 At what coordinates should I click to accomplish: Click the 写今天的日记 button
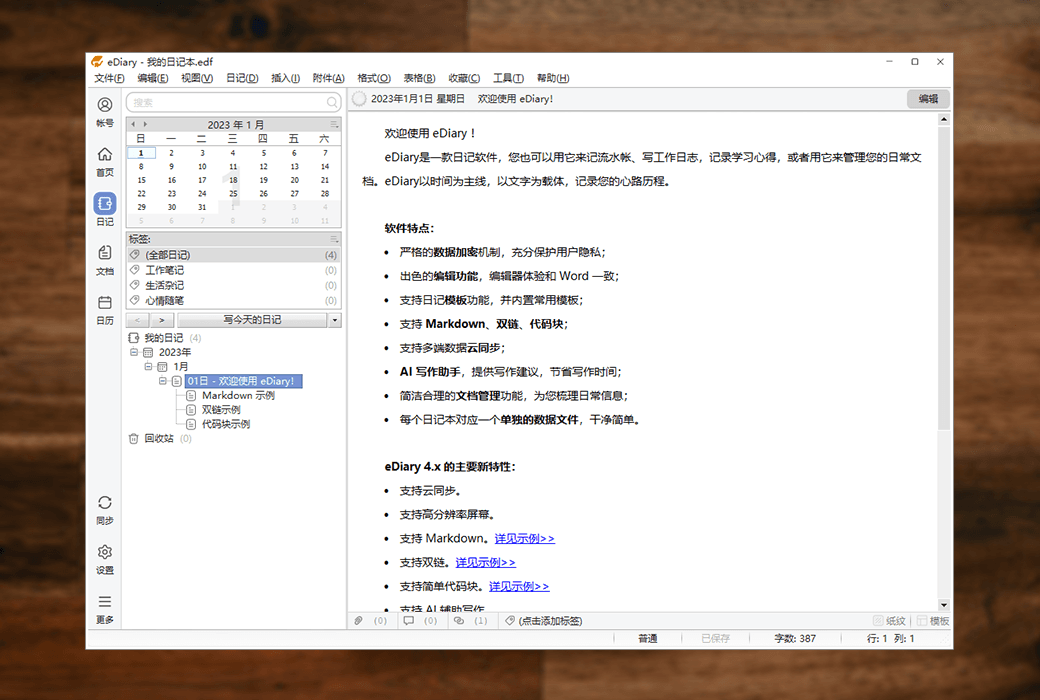(x=253, y=320)
